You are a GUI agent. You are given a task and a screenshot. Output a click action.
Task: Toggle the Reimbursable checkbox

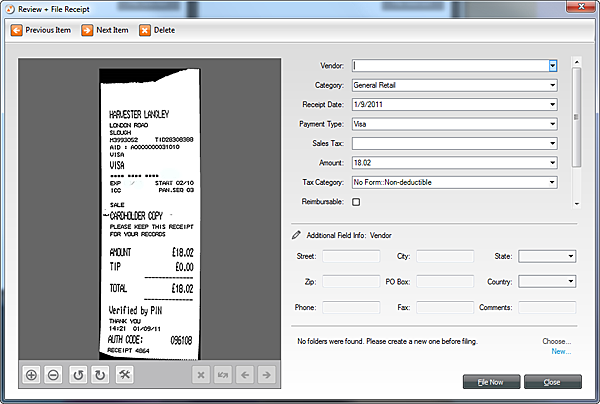pyautogui.click(x=356, y=202)
